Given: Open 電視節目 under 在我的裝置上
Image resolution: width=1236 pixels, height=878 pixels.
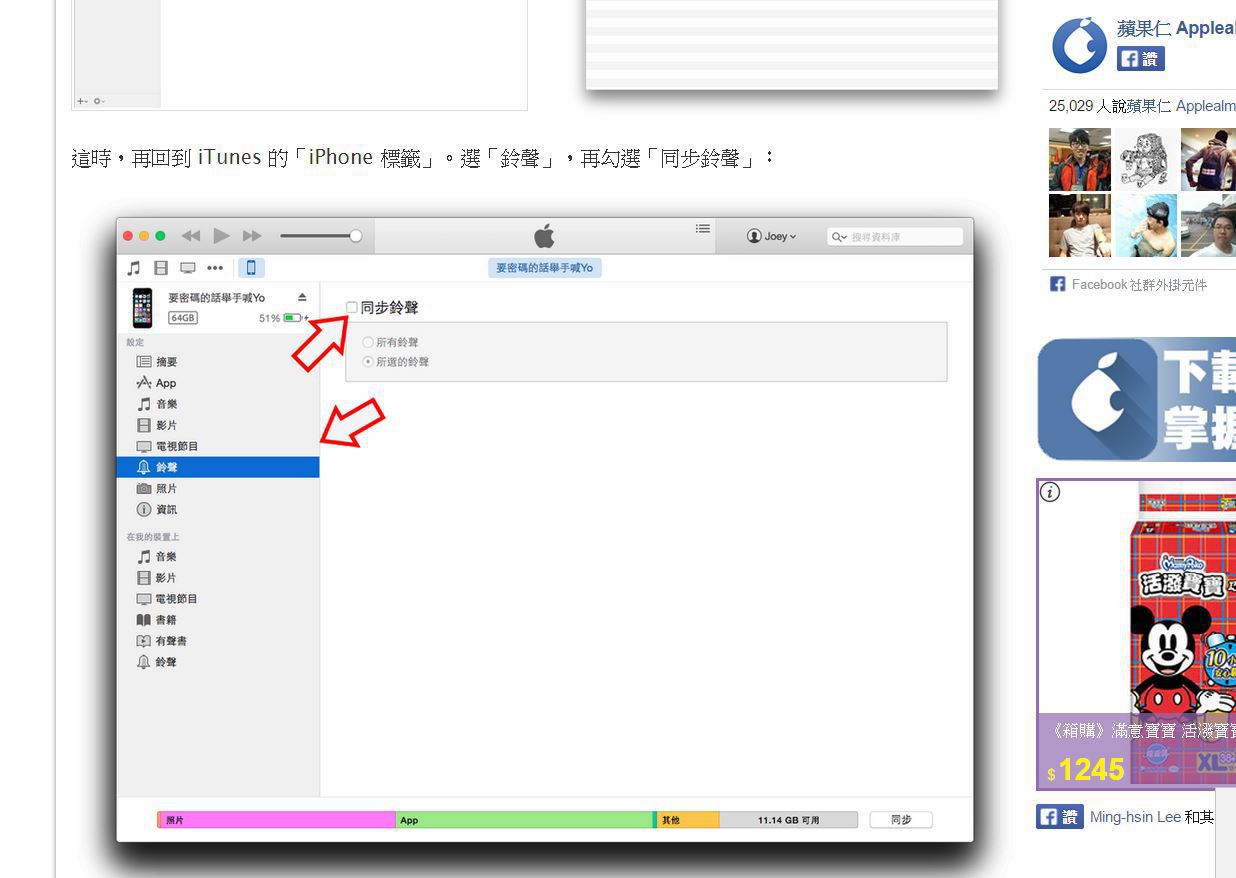Looking at the screenshot, I should [218, 598].
